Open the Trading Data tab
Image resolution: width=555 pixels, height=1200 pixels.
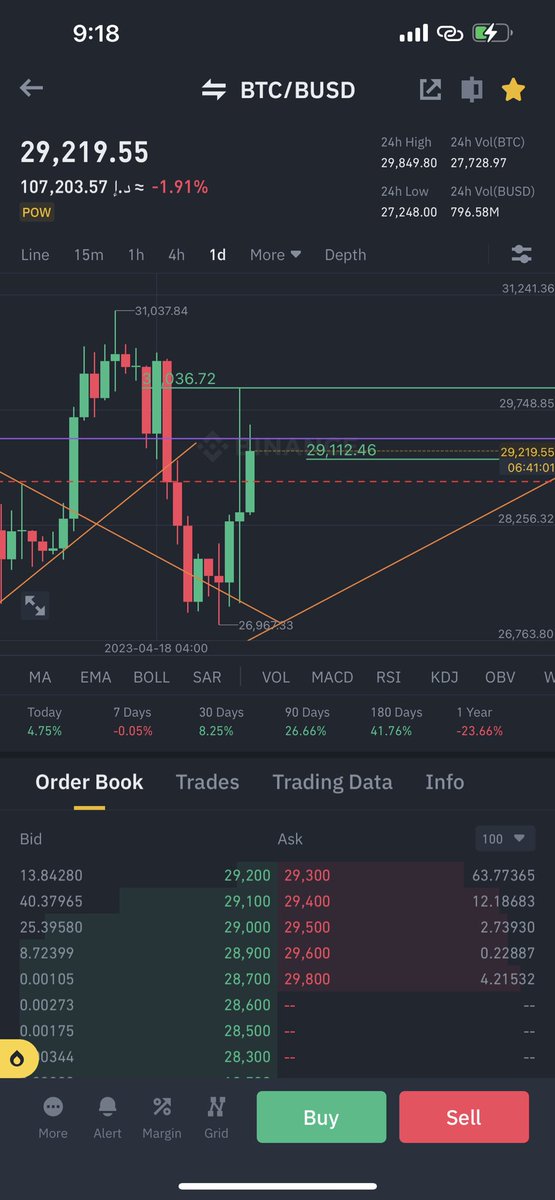click(332, 782)
